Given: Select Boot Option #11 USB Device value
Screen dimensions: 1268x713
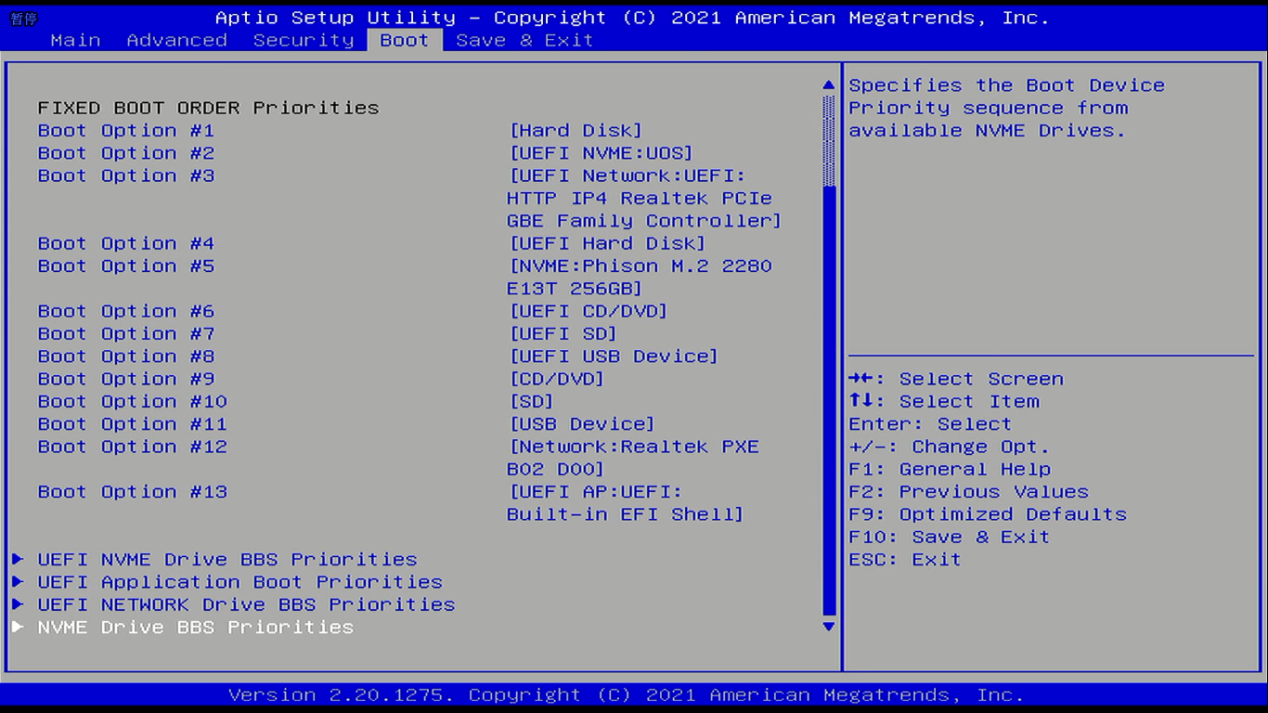Looking at the screenshot, I should [x=582, y=424].
